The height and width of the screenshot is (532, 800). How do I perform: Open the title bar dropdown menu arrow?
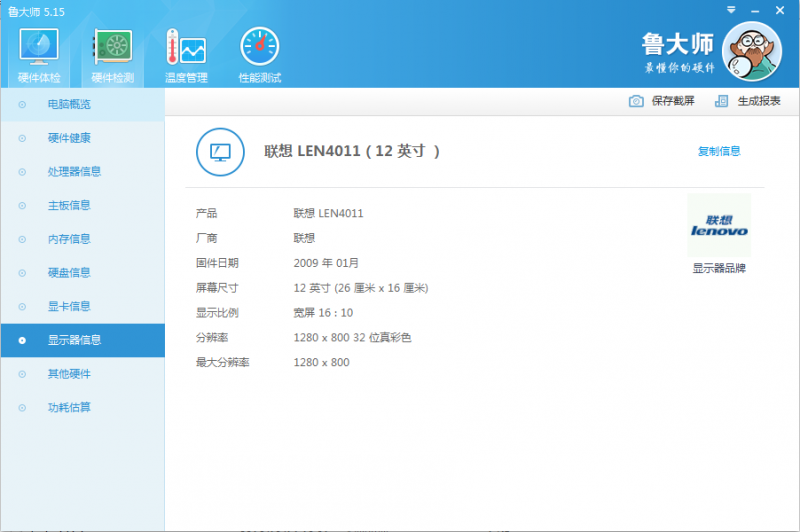[x=731, y=10]
